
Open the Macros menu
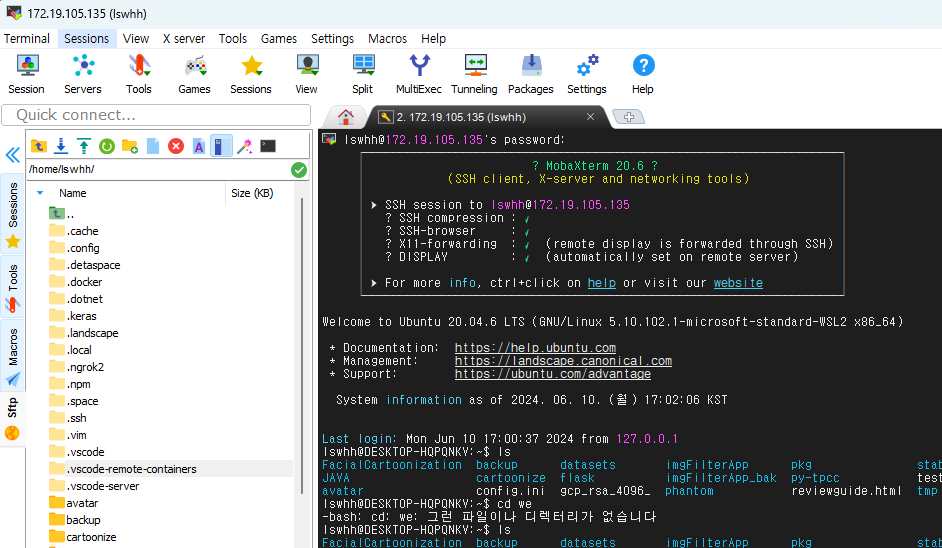click(x=387, y=38)
